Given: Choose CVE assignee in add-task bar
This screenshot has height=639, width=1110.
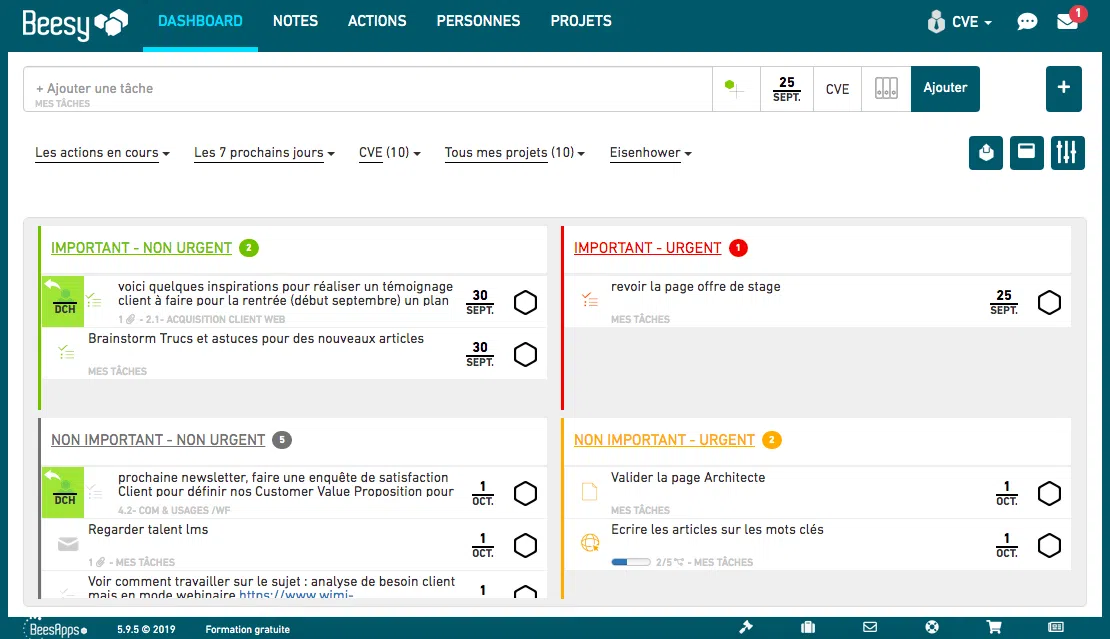Looking at the screenshot, I should 837,89.
